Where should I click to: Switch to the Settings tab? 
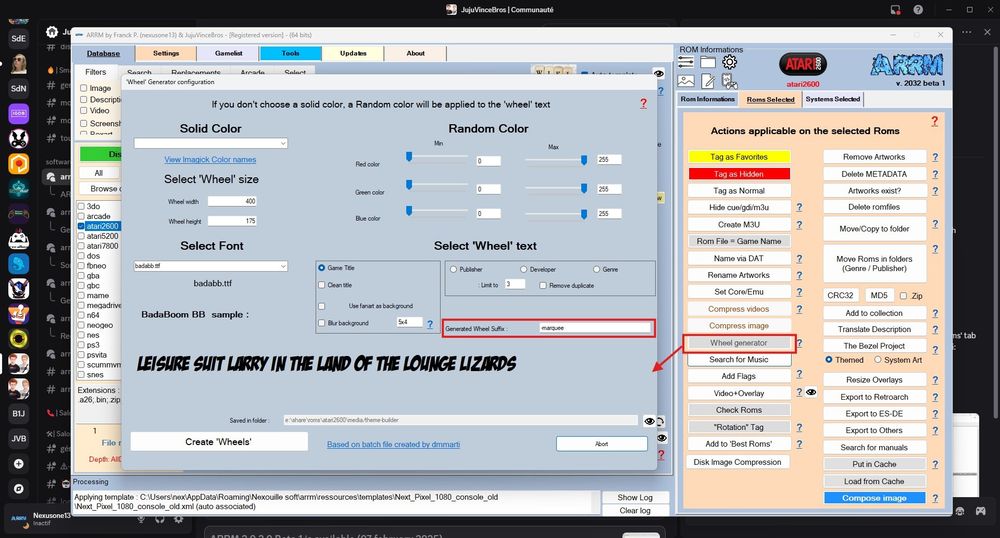click(x=166, y=54)
